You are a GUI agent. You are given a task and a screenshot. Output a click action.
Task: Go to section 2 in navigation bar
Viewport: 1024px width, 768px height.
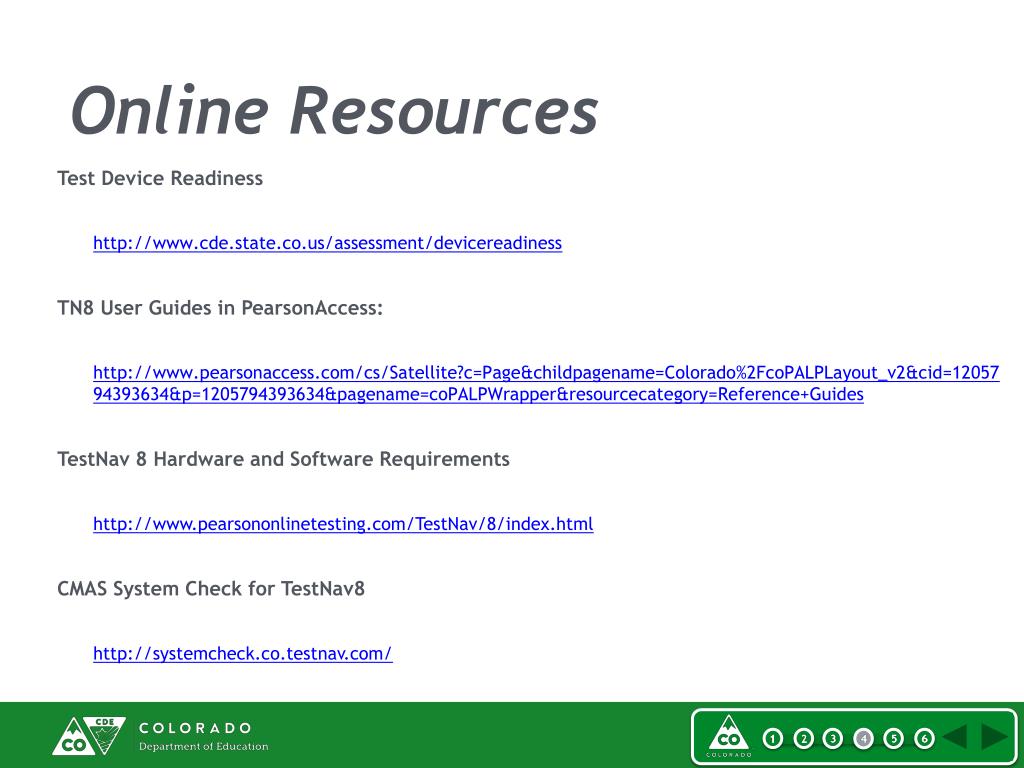pos(803,739)
